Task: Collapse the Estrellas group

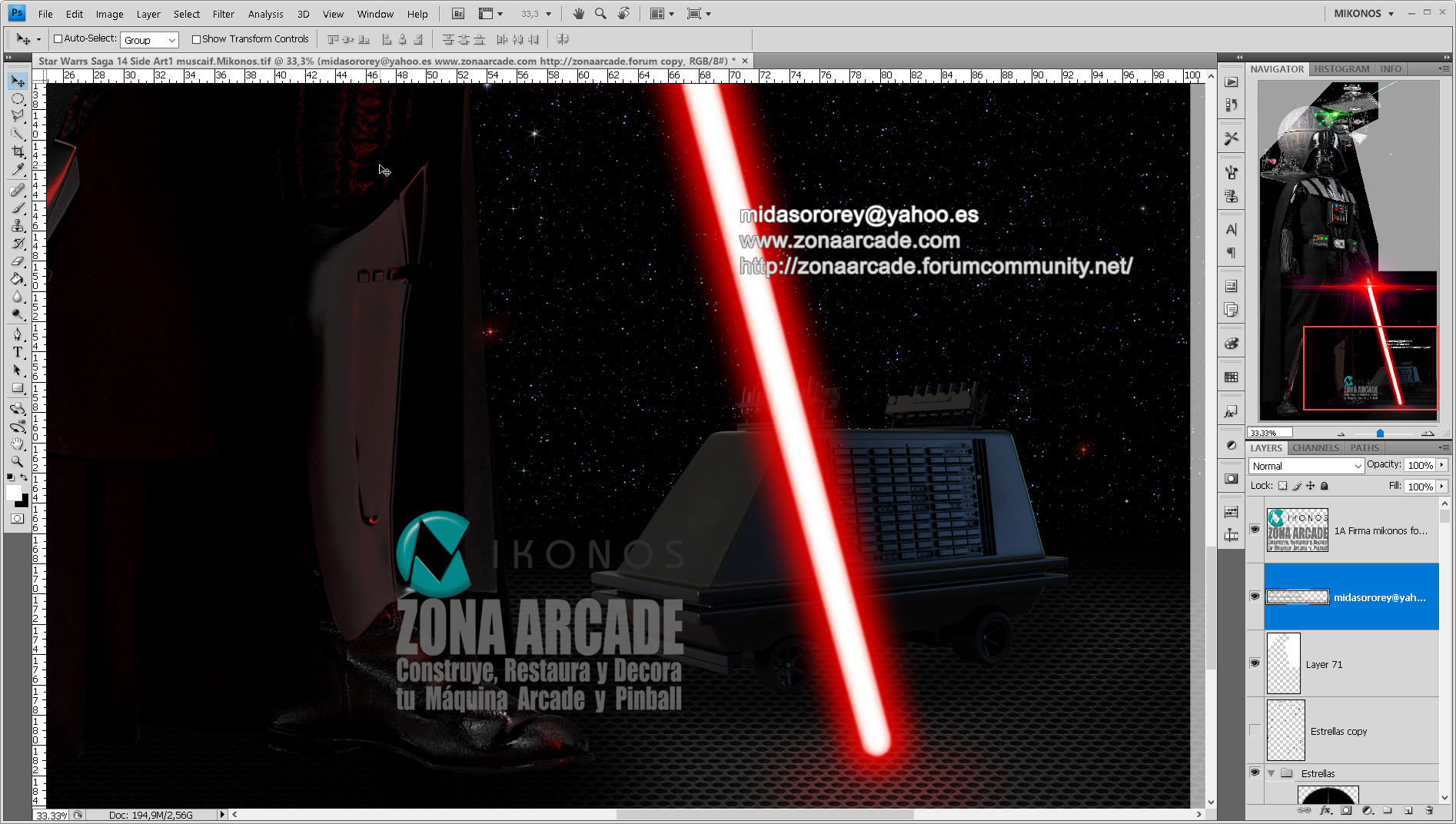Action: 1272,773
